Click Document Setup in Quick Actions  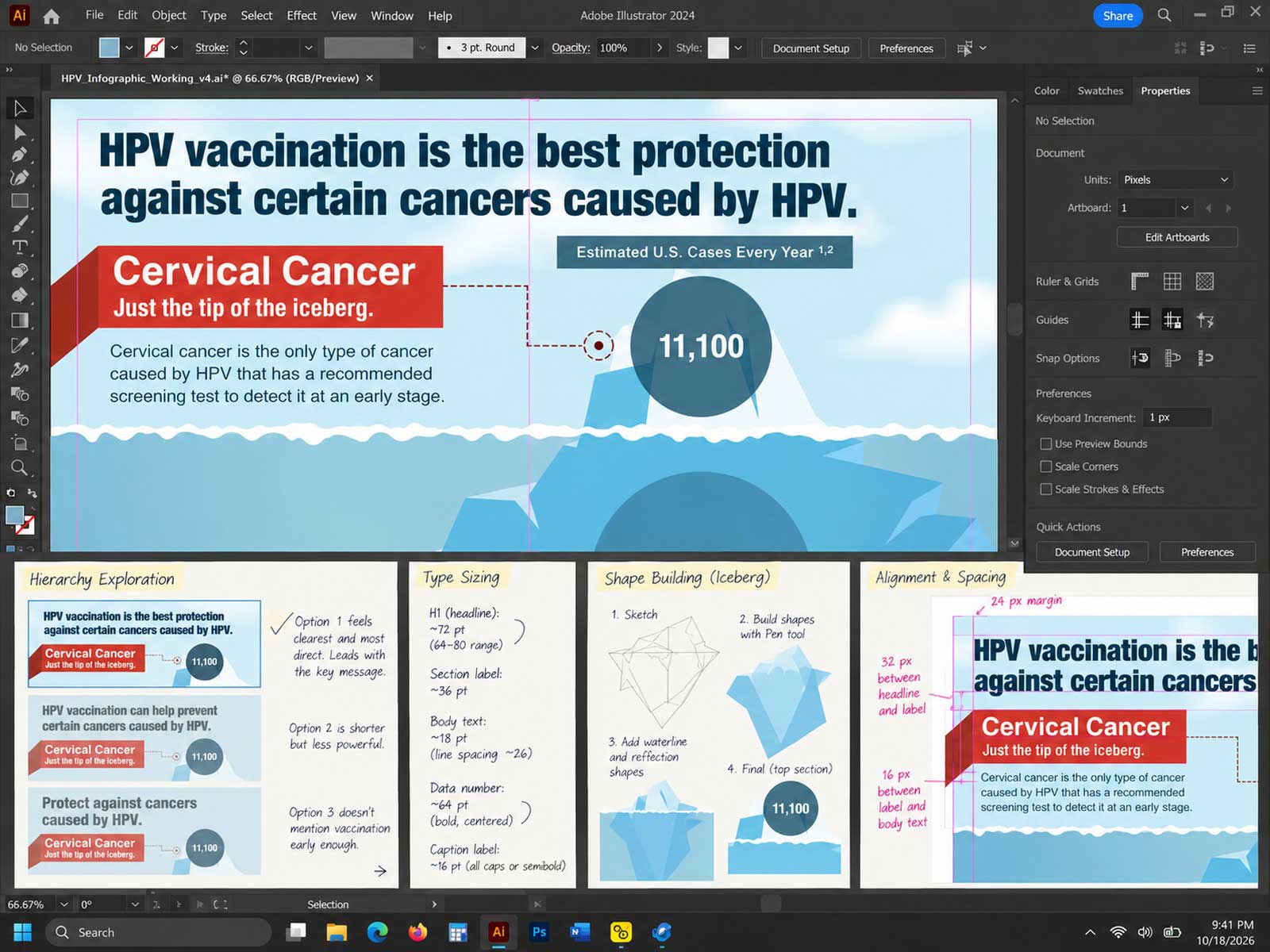1091,552
